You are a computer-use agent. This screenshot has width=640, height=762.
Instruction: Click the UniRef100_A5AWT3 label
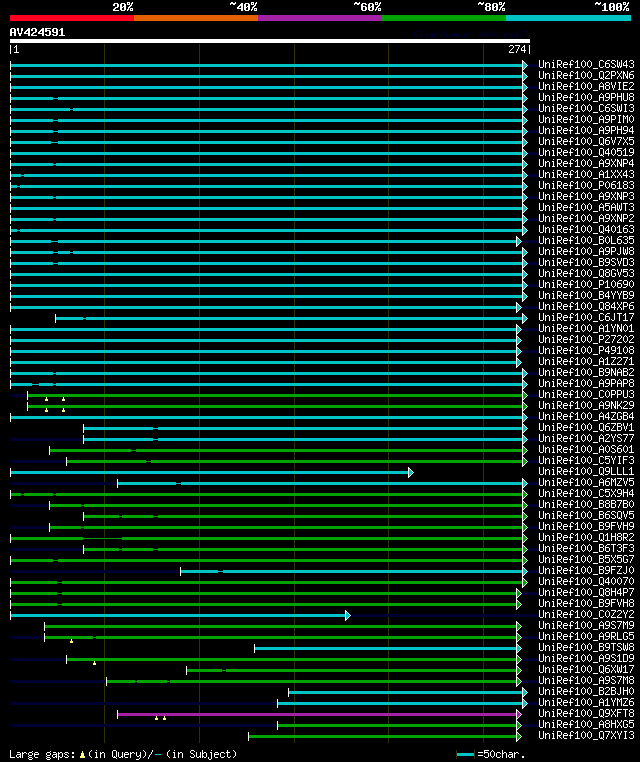[586, 207]
